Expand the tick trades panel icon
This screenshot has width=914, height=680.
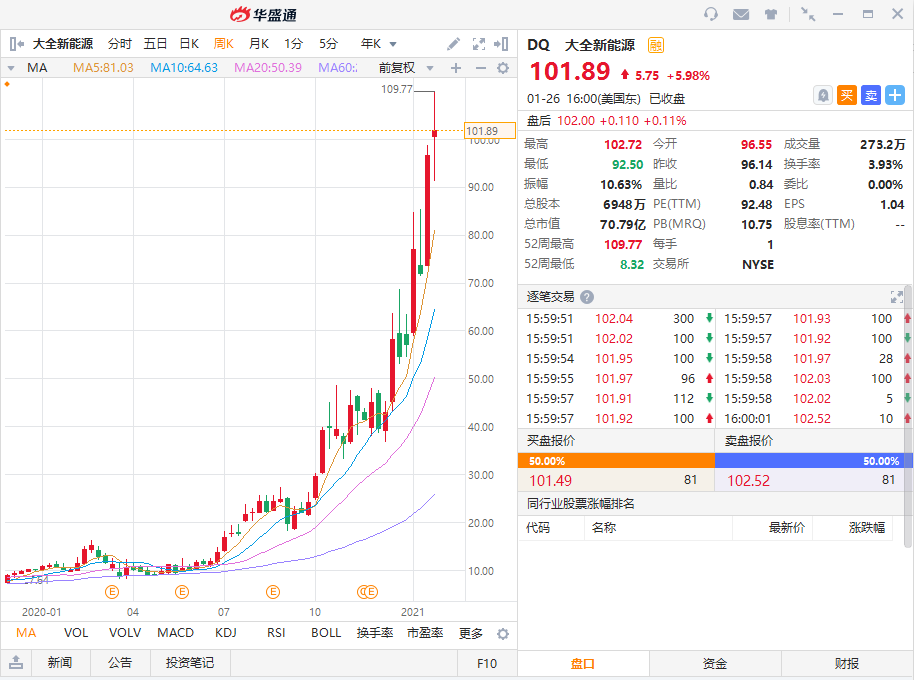coord(897,297)
